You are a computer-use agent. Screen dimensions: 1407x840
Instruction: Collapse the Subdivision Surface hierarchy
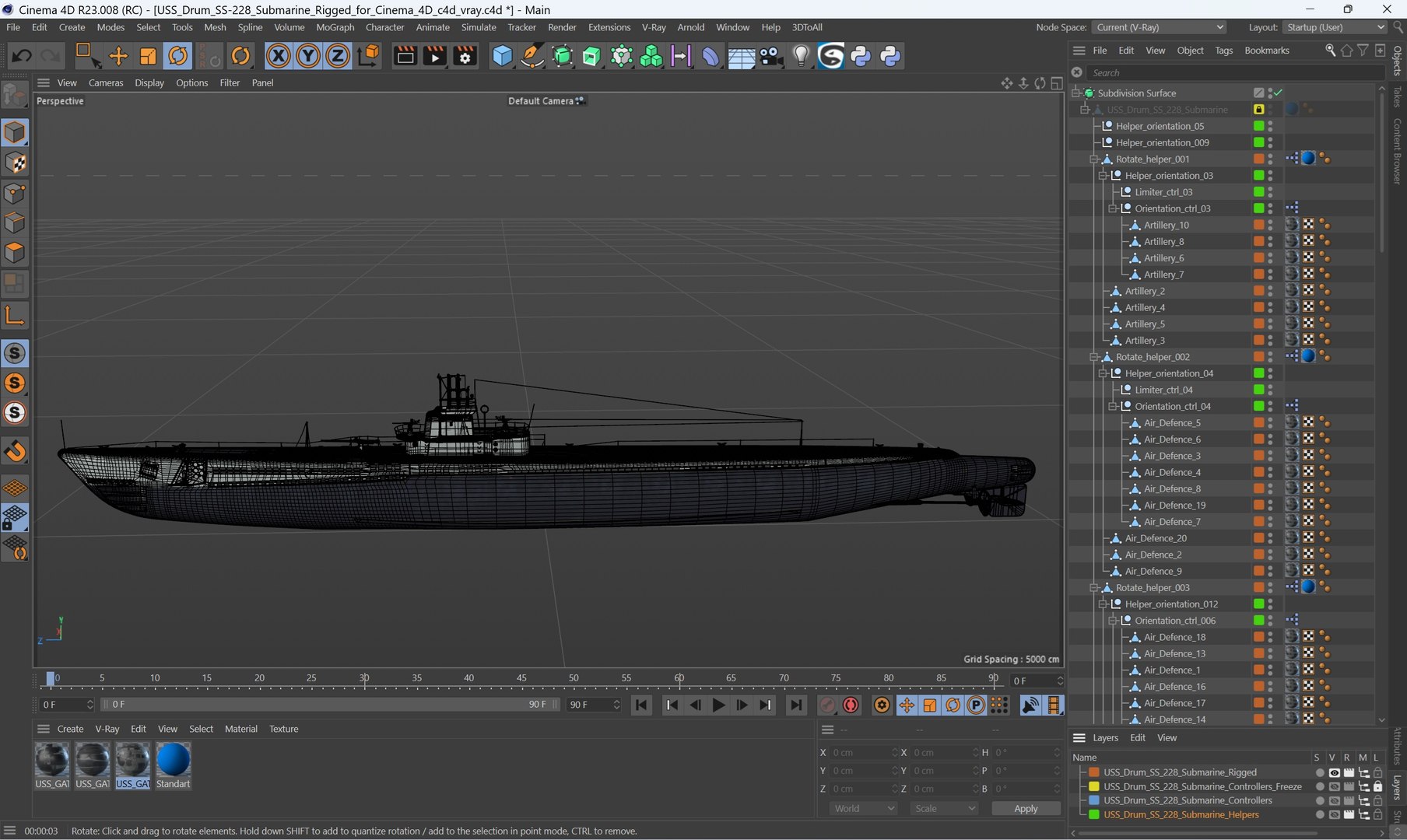pyautogui.click(x=1075, y=93)
